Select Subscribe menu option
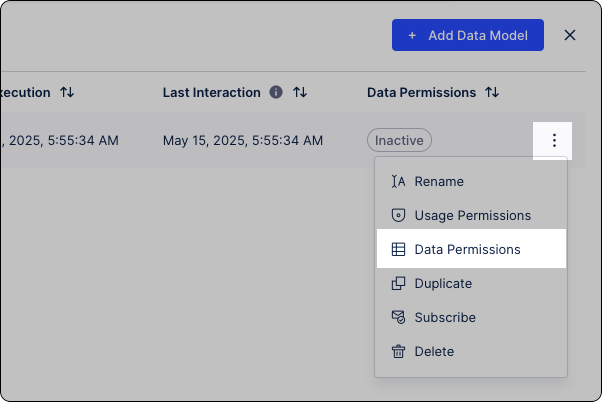This screenshot has width=602, height=402. pyautogui.click(x=471, y=318)
